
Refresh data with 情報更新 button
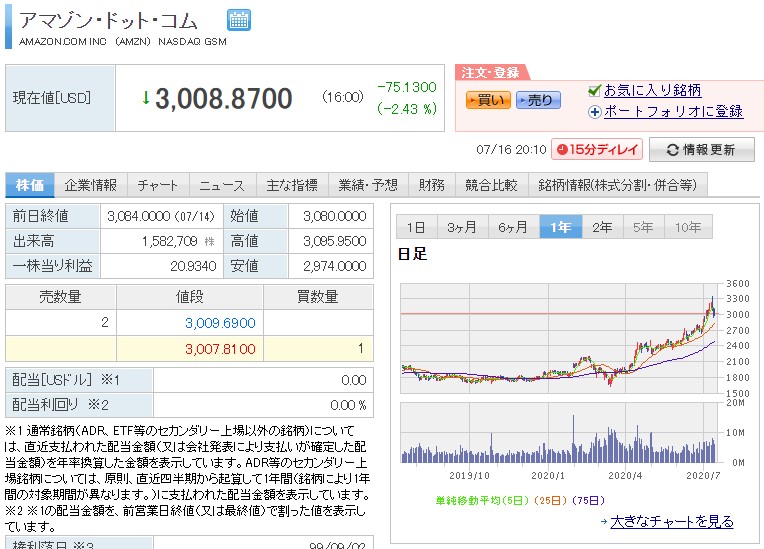(x=702, y=150)
